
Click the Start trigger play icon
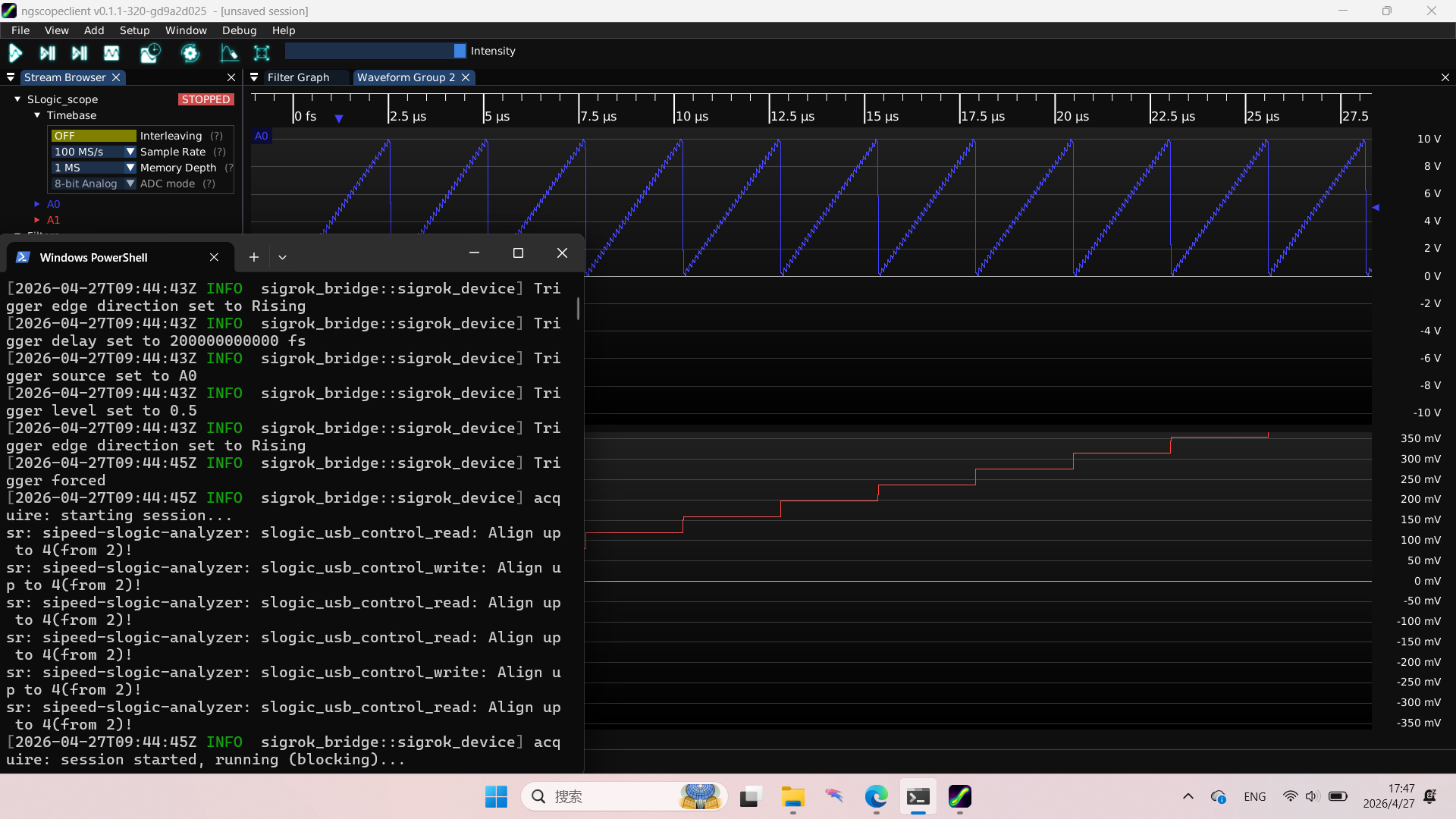(15, 52)
